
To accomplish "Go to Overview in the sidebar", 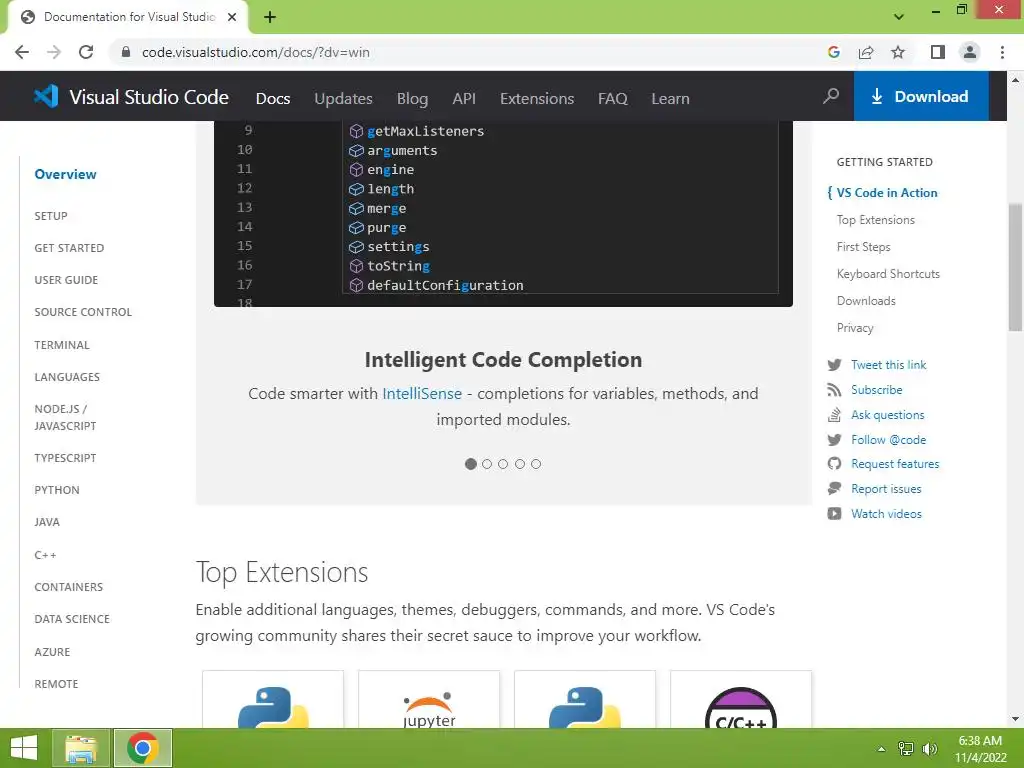I will (65, 174).
